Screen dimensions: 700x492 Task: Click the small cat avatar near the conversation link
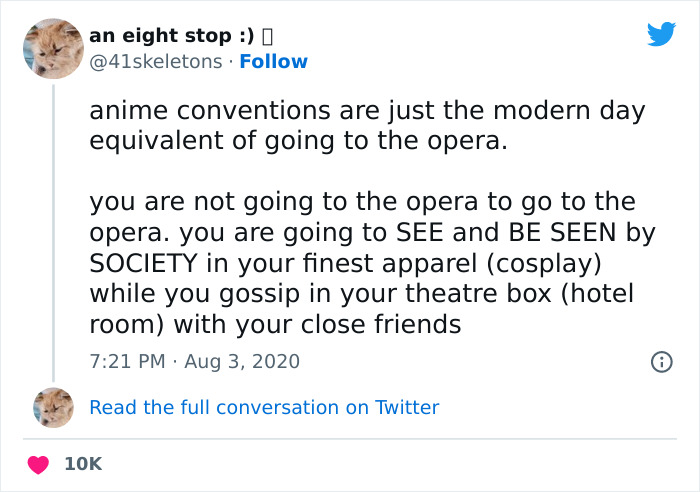tap(53, 407)
